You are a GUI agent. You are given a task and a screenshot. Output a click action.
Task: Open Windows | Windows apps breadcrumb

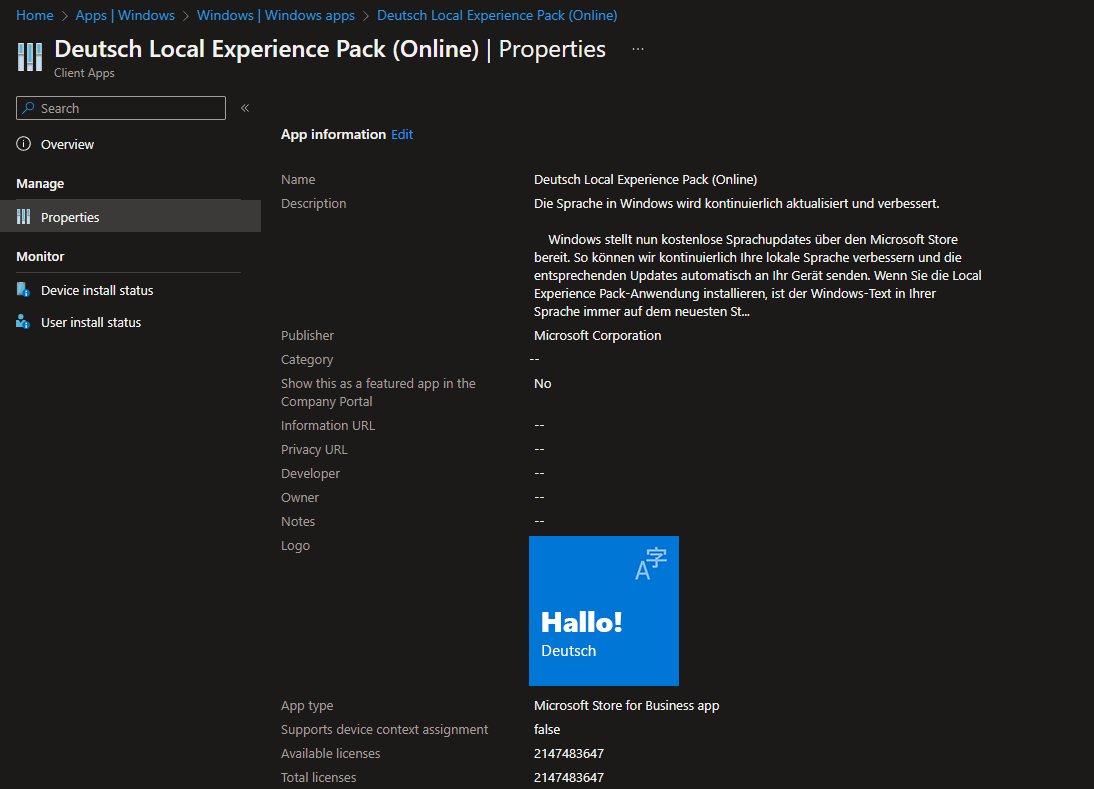(276, 15)
